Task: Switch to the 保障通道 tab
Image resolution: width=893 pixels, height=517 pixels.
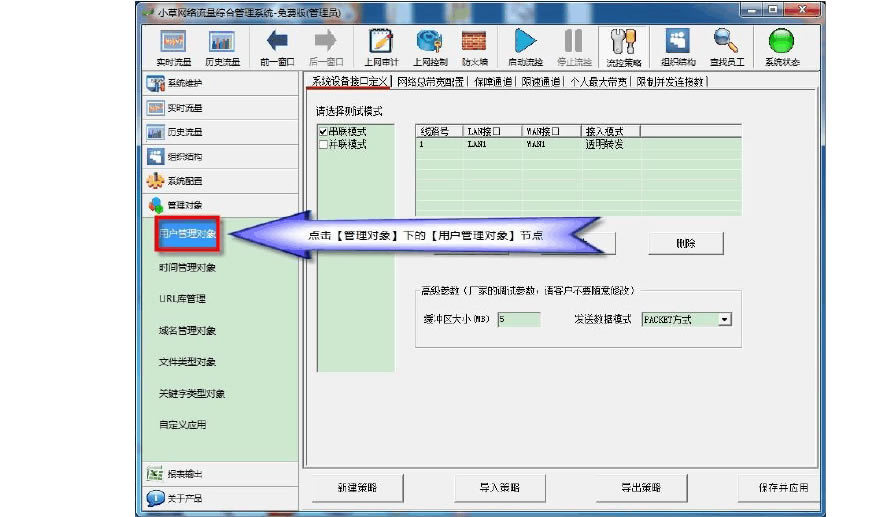Action: pos(493,82)
